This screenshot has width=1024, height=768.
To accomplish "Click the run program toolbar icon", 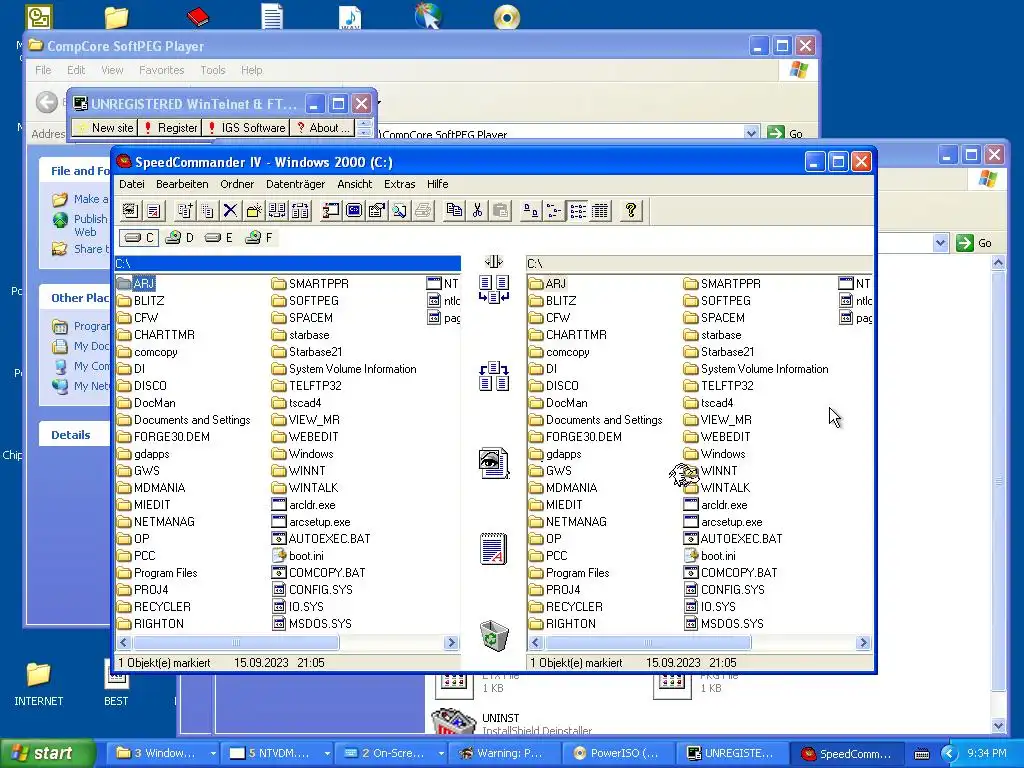I will pos(331,211).
